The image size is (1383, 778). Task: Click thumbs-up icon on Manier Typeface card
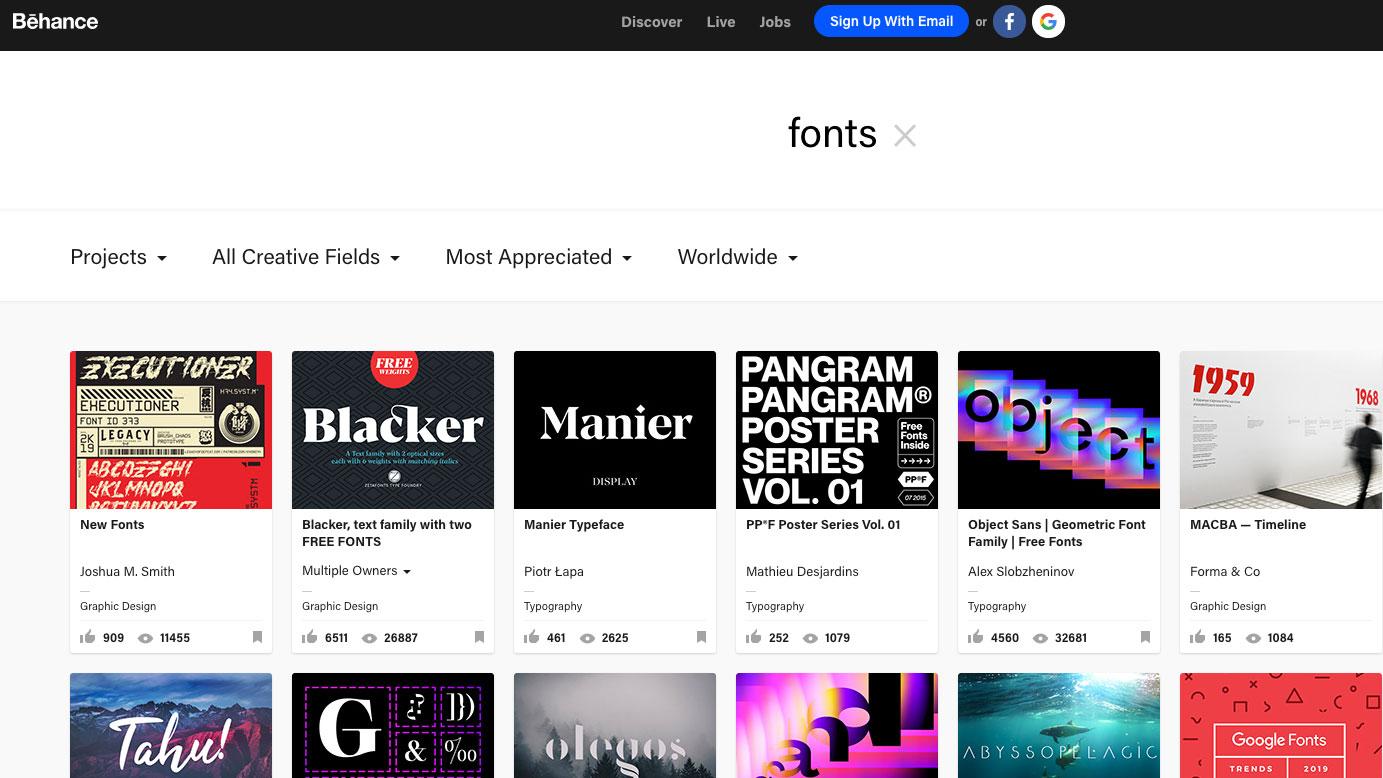[x=532, y=637]
